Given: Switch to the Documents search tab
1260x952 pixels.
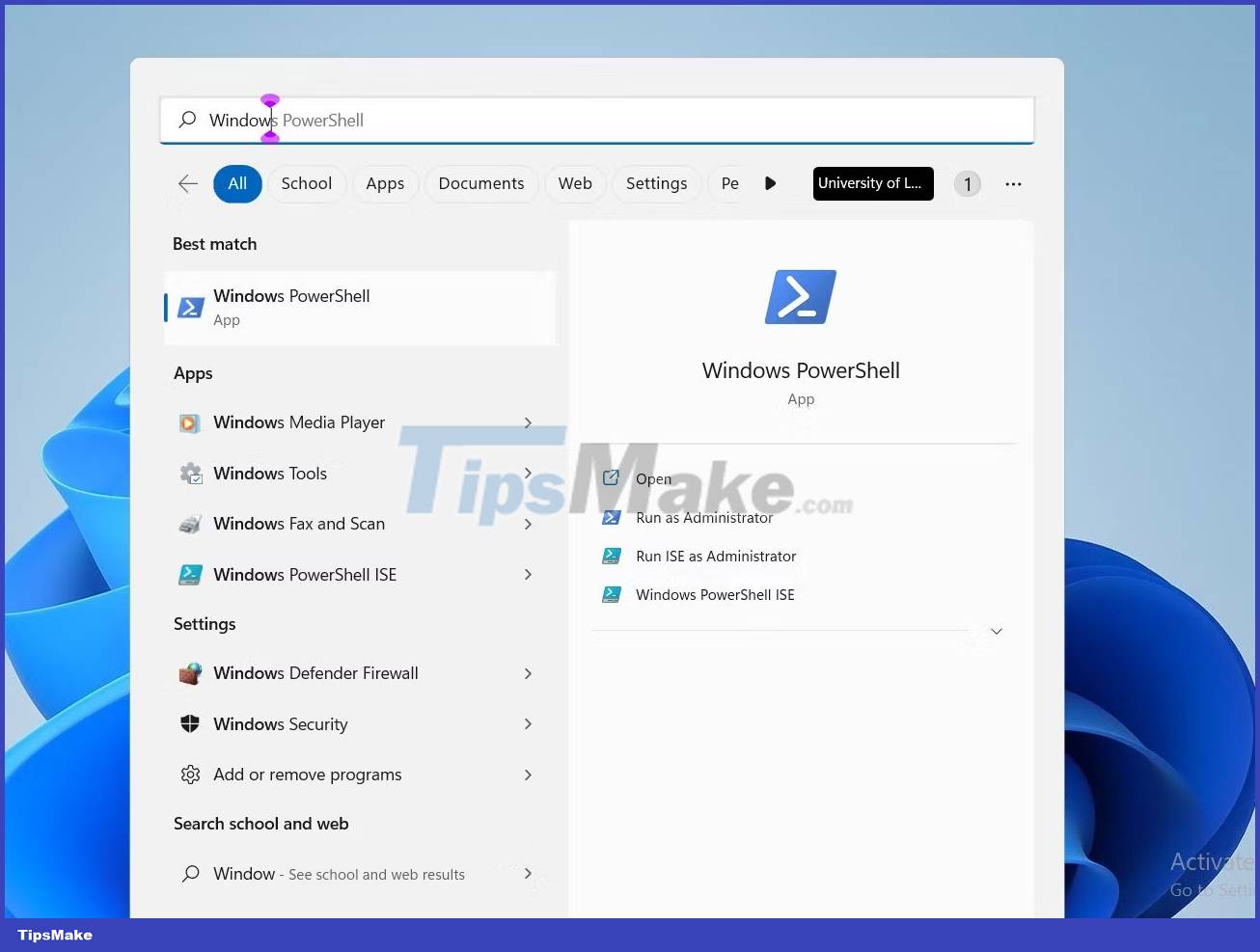Looking at the screenshot, I should (x=480, y=183).
